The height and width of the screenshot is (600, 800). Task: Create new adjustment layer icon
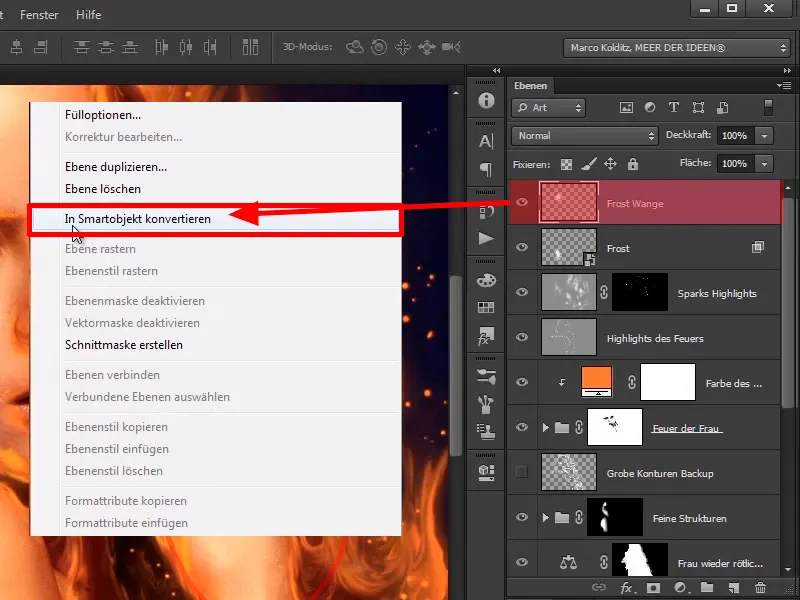pyautogui.click(x=681, y=588)
